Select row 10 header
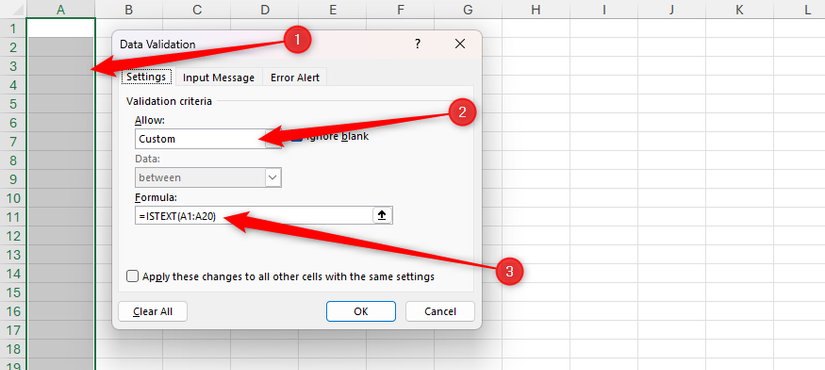Screen dimensions: 825x370 tap(13, 198)
